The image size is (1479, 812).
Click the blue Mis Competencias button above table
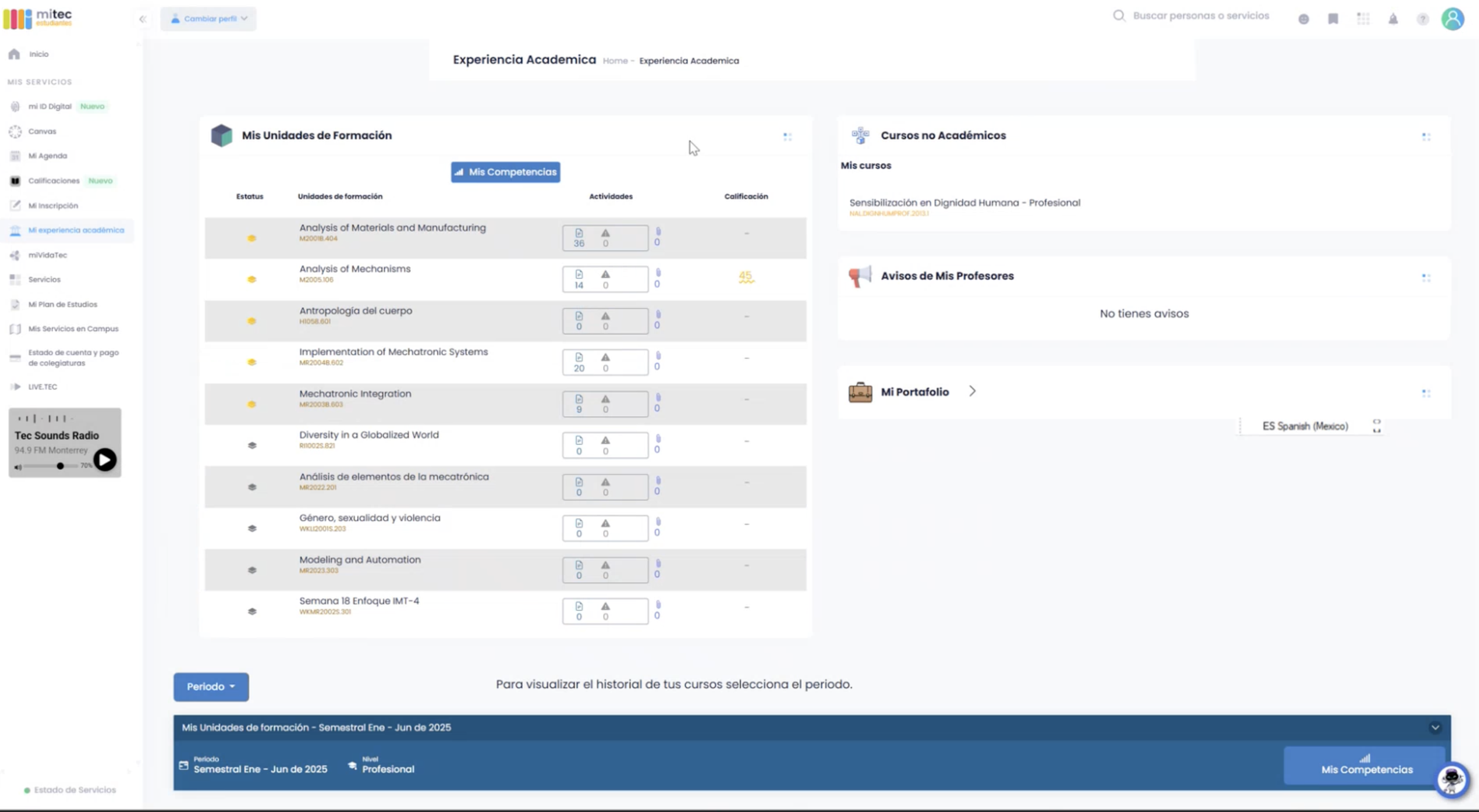point(505,172)
